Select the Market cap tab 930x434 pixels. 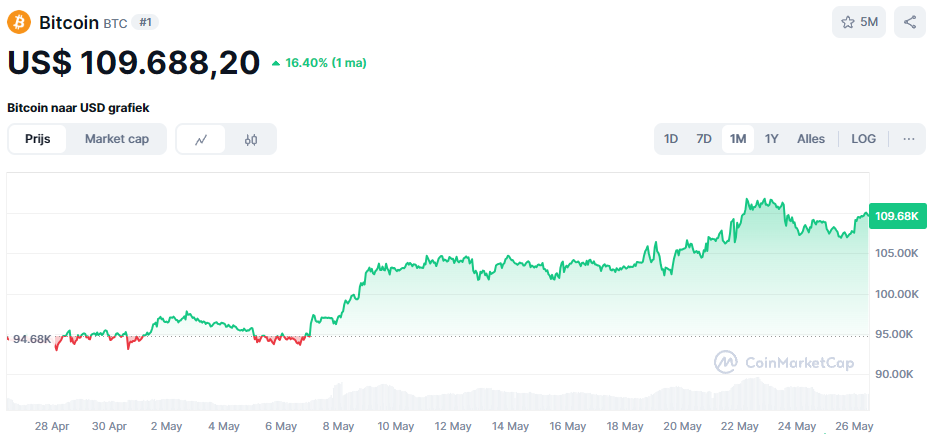117,139
